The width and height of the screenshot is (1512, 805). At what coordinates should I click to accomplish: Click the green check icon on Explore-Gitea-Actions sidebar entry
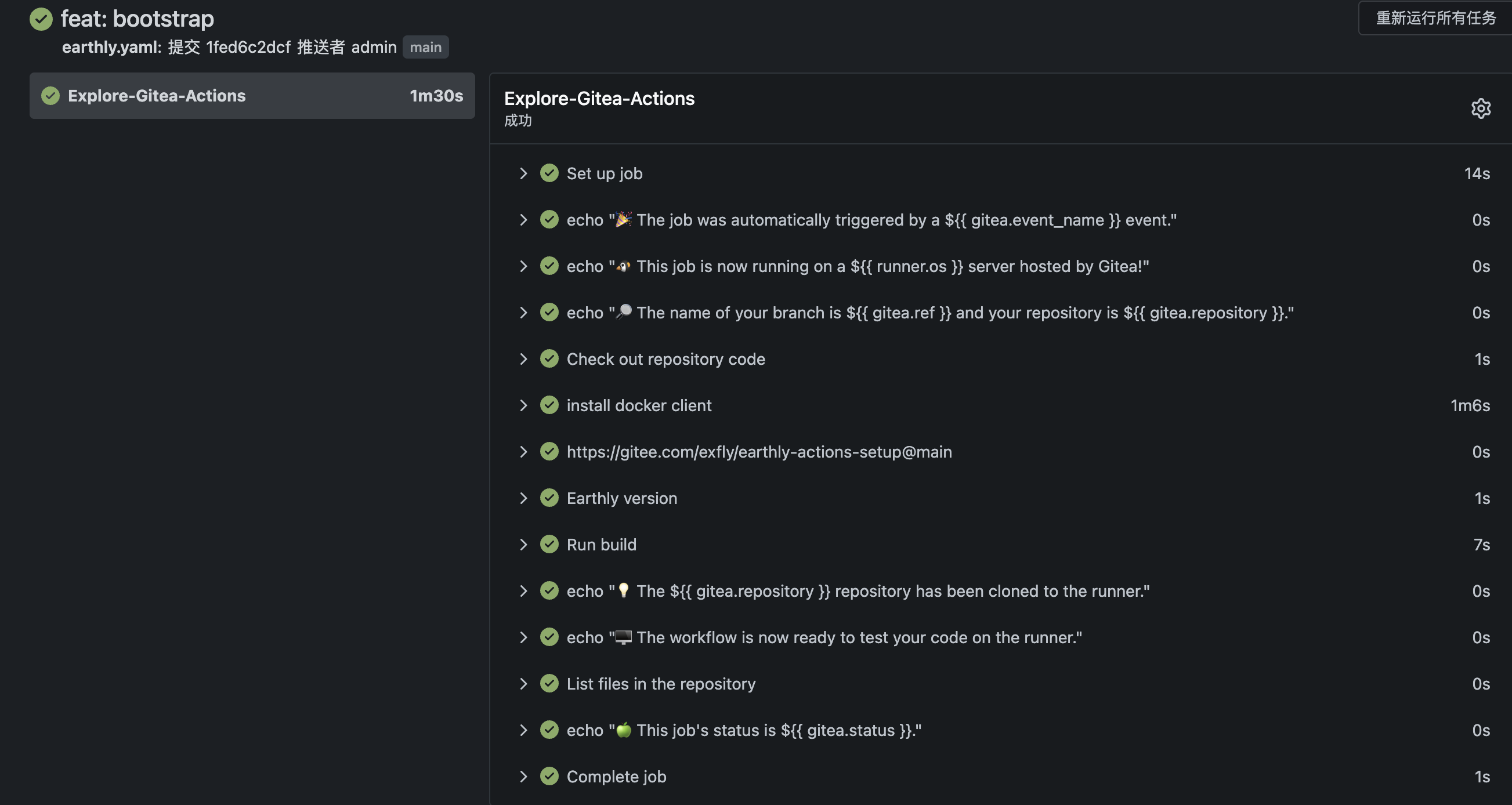(x=50, y=96)
